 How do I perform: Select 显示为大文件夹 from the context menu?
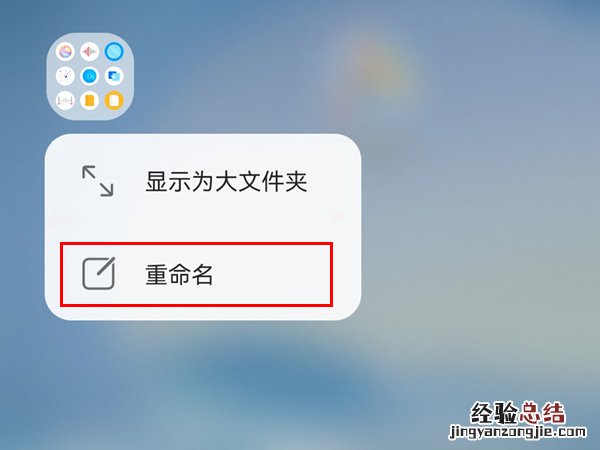point(226,181)
